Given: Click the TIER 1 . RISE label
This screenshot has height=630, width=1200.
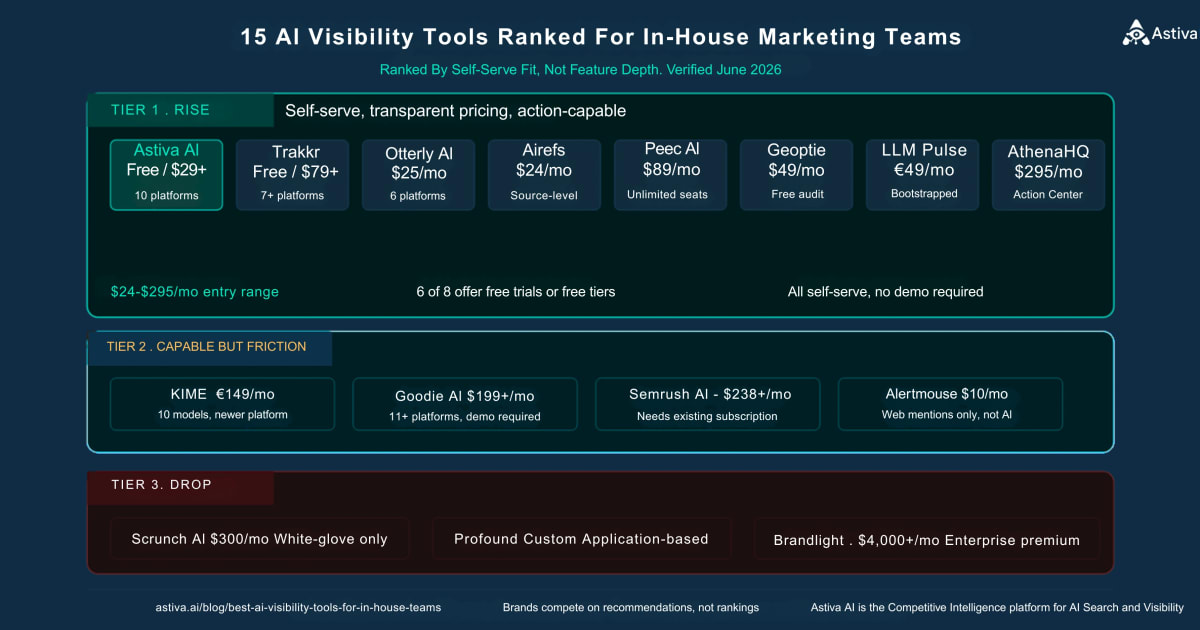Looking at the screenshot, I should tap(161, 110).
